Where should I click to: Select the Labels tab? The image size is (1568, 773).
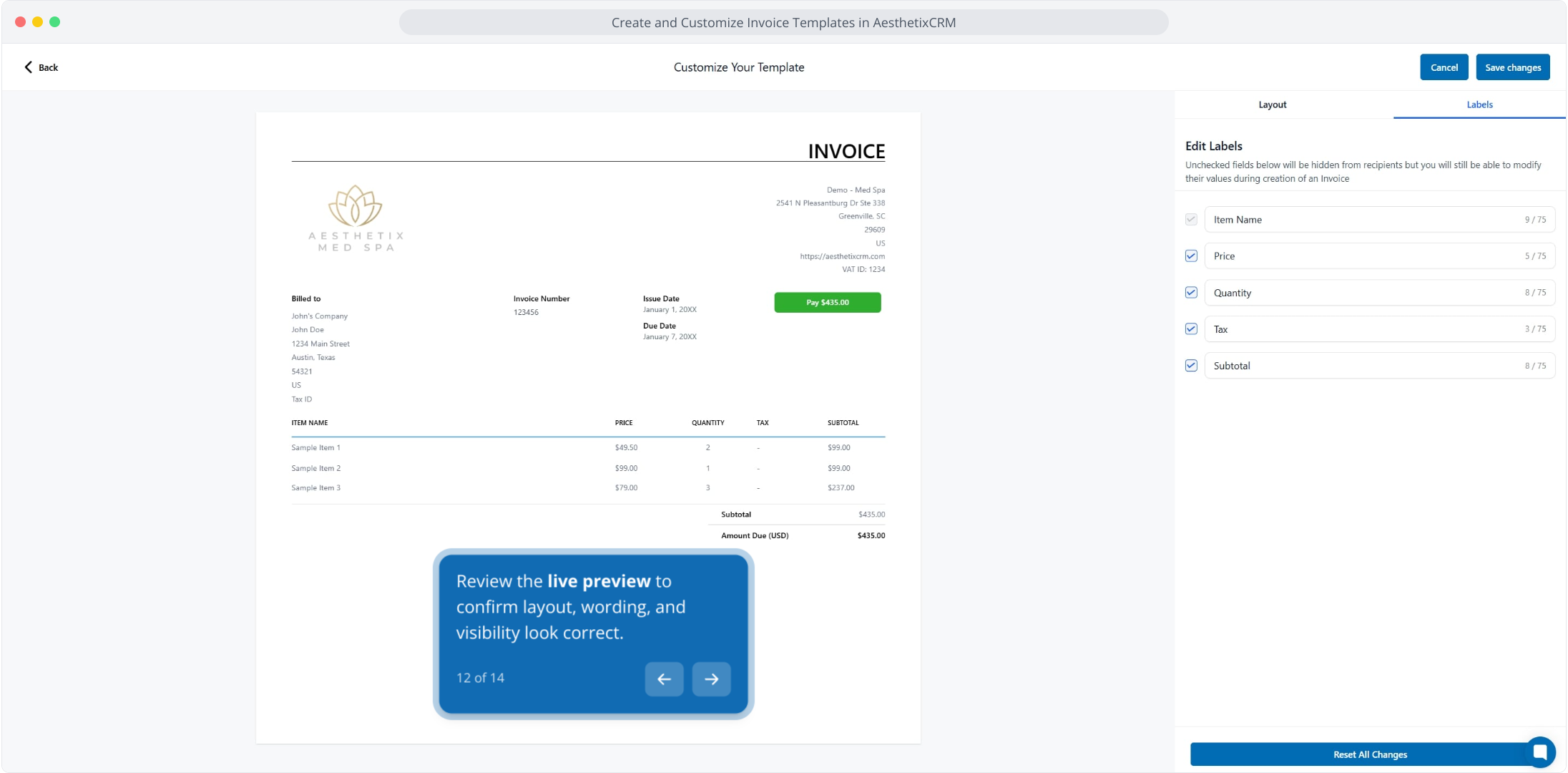point(1479,104)
